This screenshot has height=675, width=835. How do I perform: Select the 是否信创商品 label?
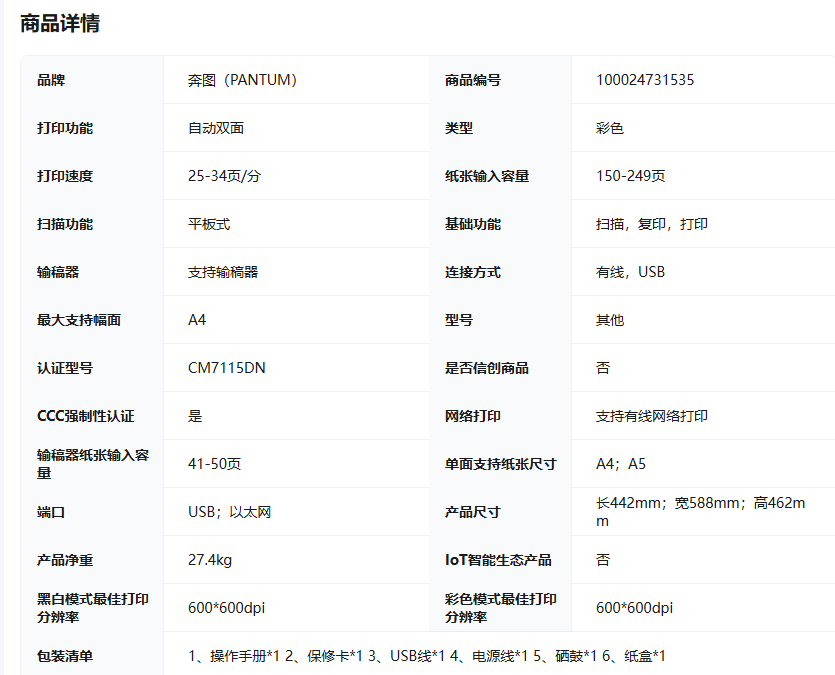pos(487,367)
